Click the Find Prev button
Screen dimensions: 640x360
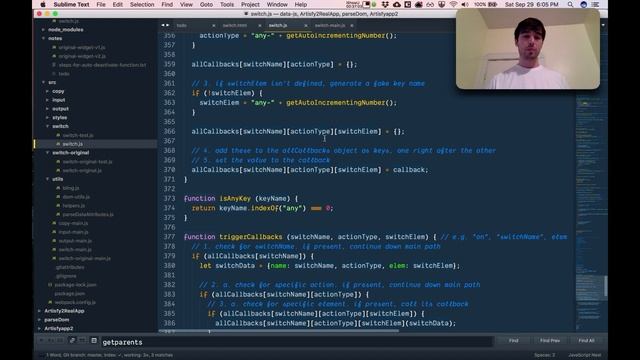[x=550, y=340]
